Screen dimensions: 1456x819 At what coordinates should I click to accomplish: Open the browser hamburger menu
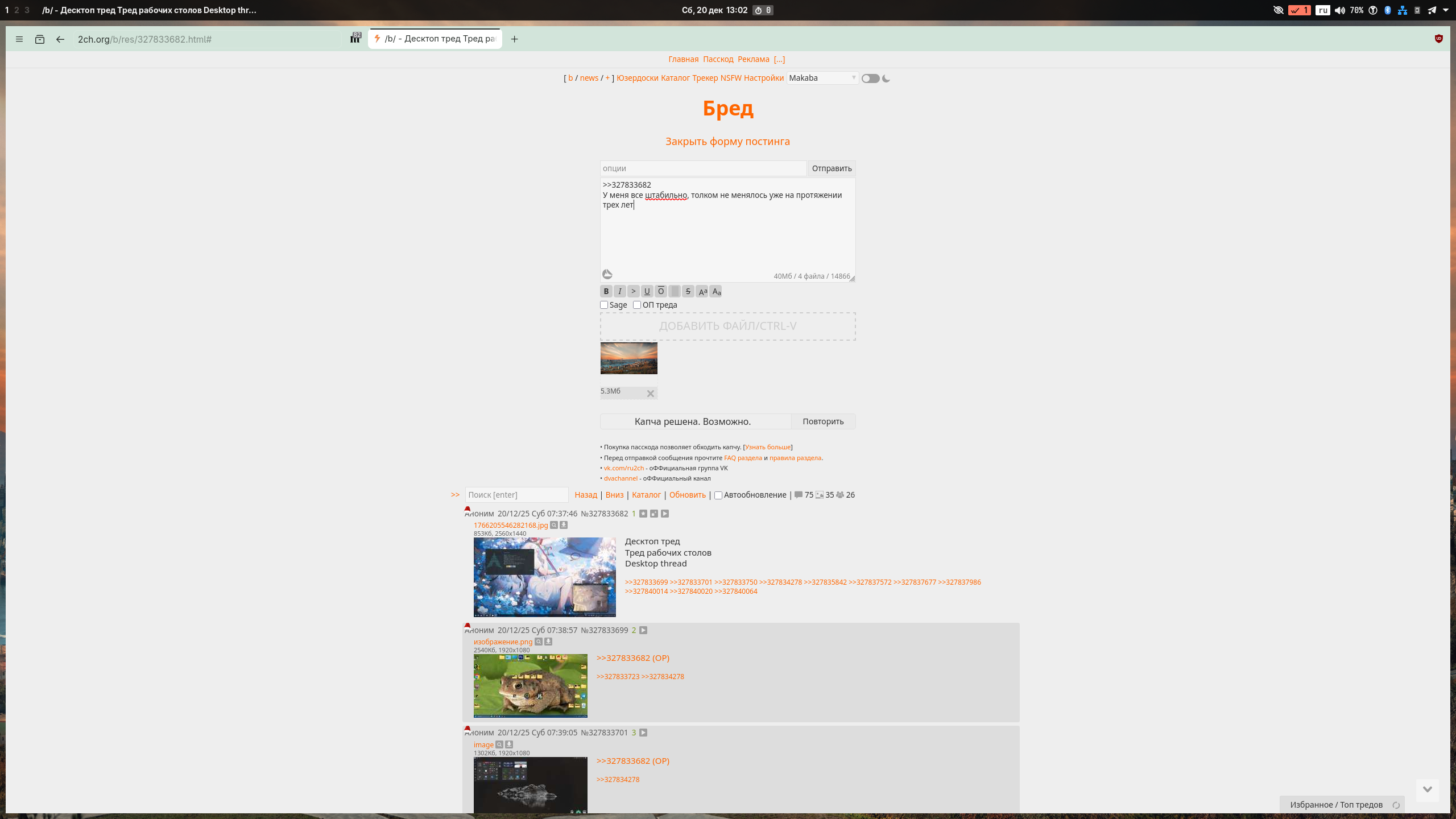19,39
